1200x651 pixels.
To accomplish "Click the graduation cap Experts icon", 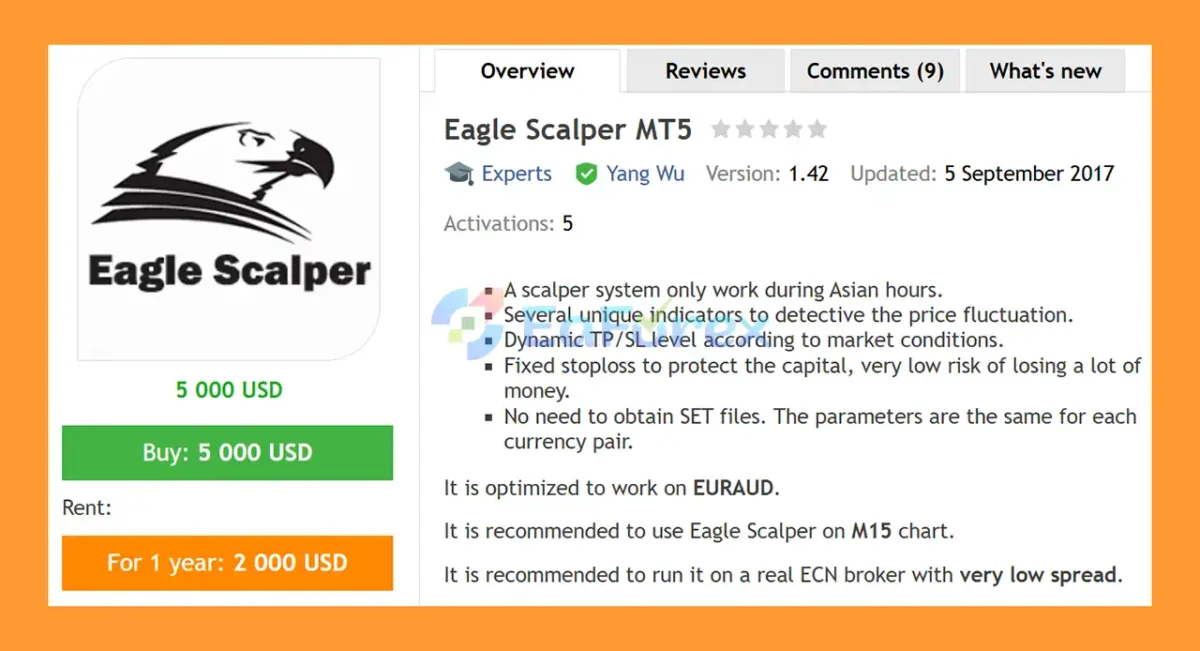I will pos(459,174).
